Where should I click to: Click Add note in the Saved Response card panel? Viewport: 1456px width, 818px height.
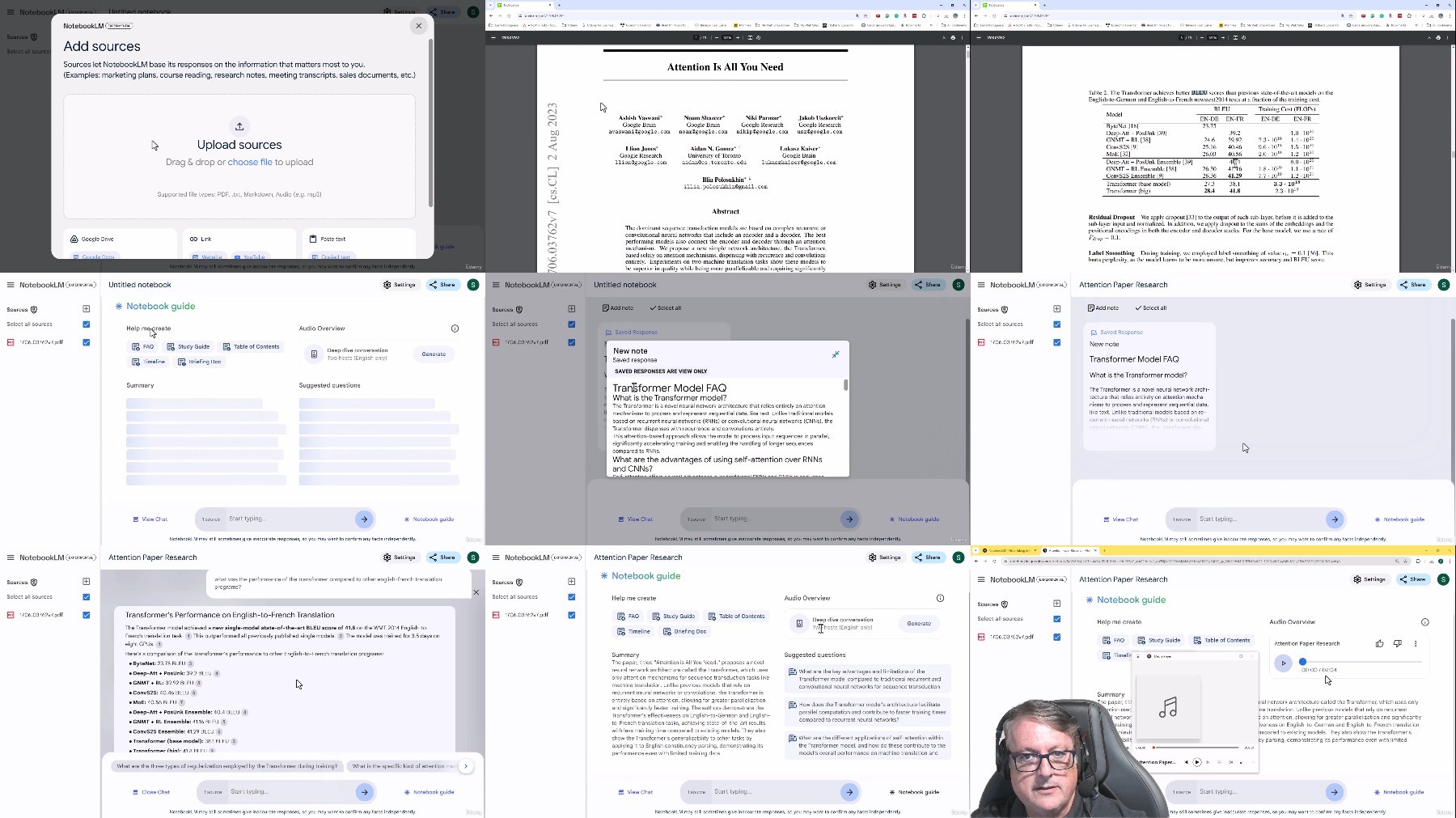[1103, 308]
